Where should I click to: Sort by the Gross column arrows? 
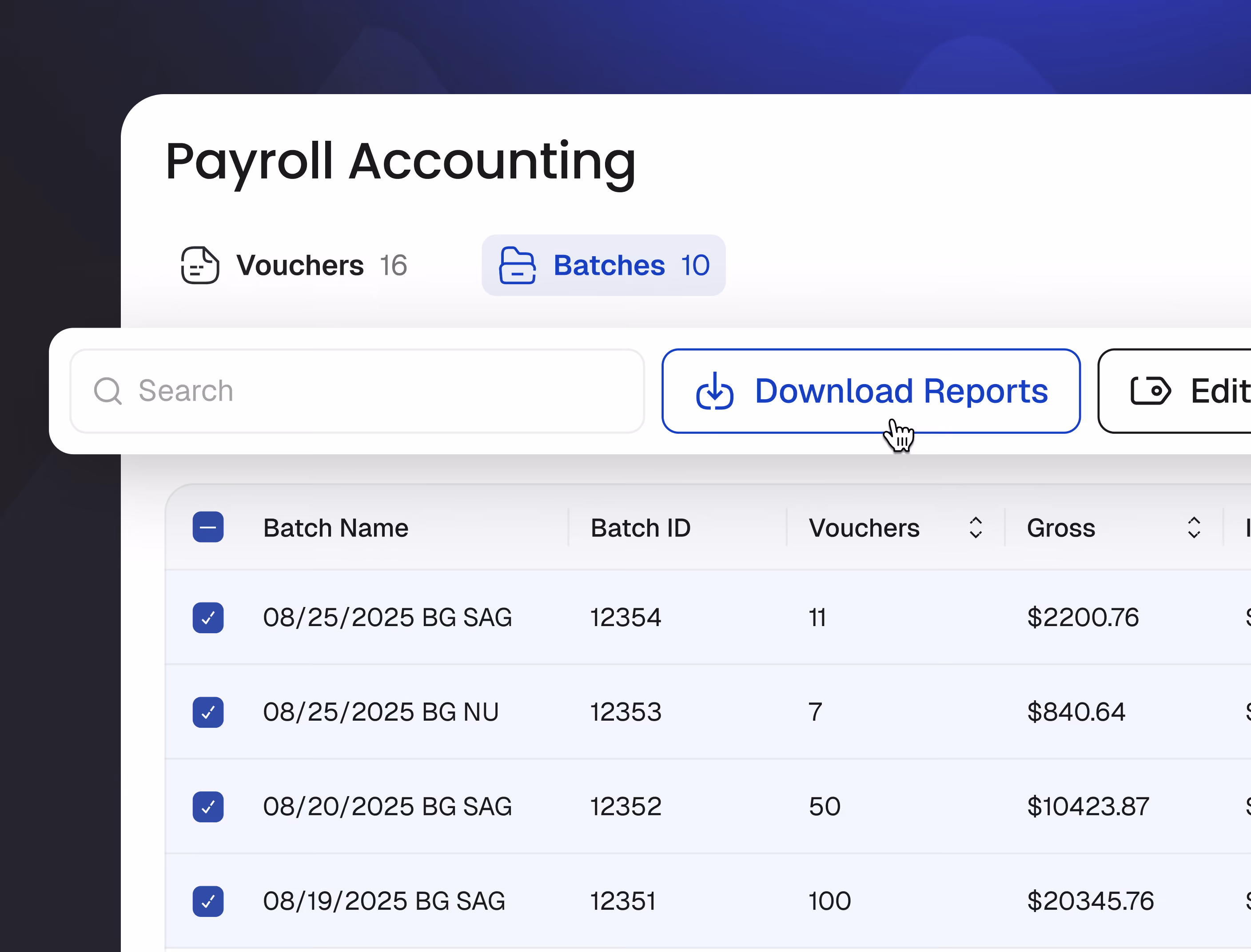point(1194,528)
